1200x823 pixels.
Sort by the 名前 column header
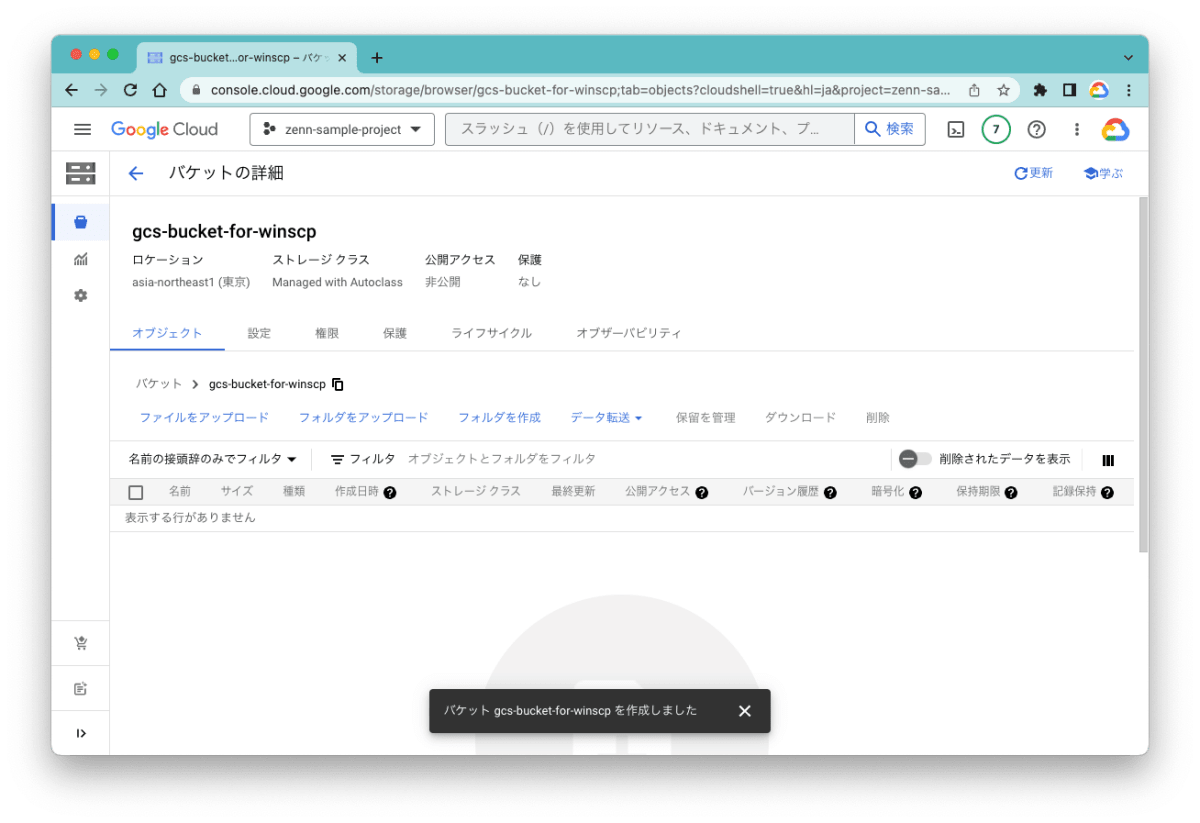179,492
